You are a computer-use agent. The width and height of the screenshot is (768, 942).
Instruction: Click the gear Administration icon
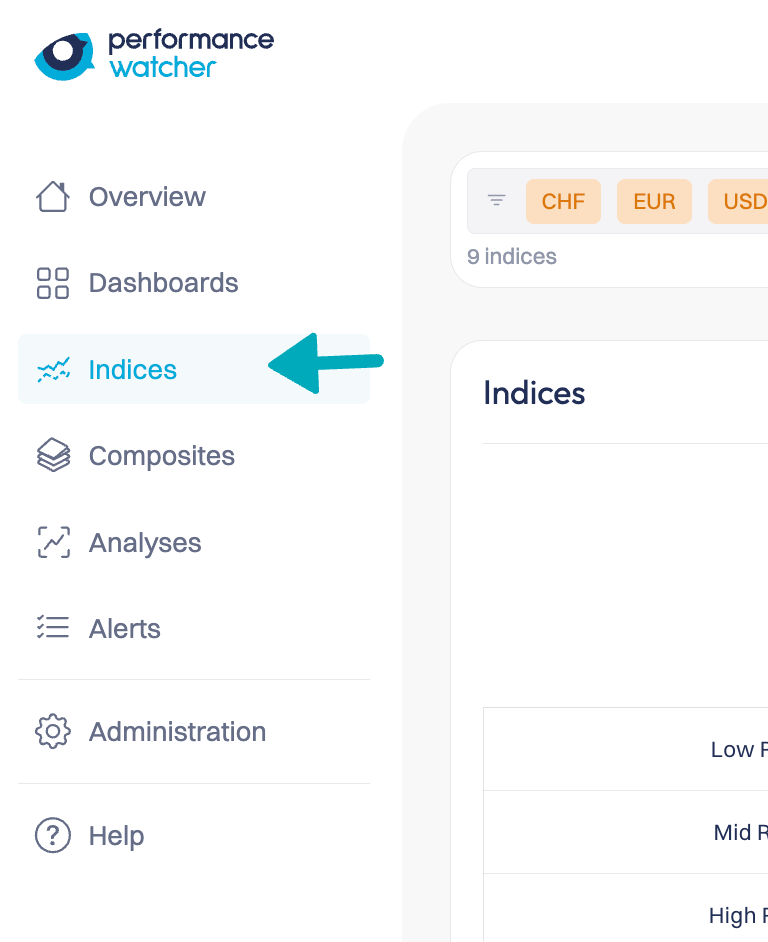point(53,732)
